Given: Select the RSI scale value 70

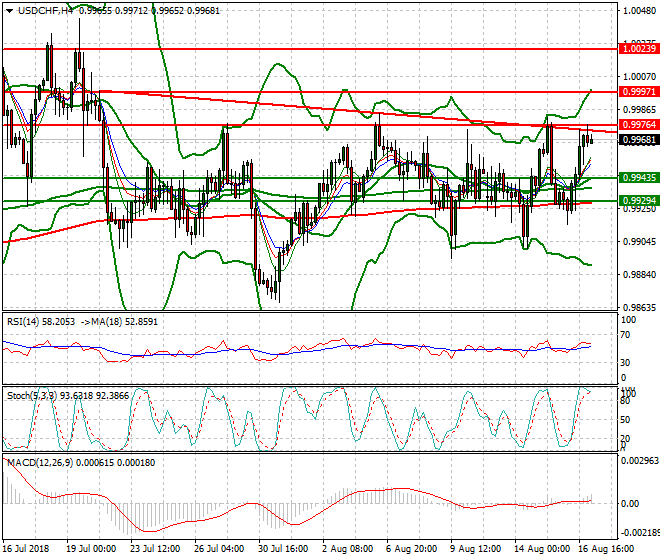Looking at the screenshot, I should click(626, 335).
